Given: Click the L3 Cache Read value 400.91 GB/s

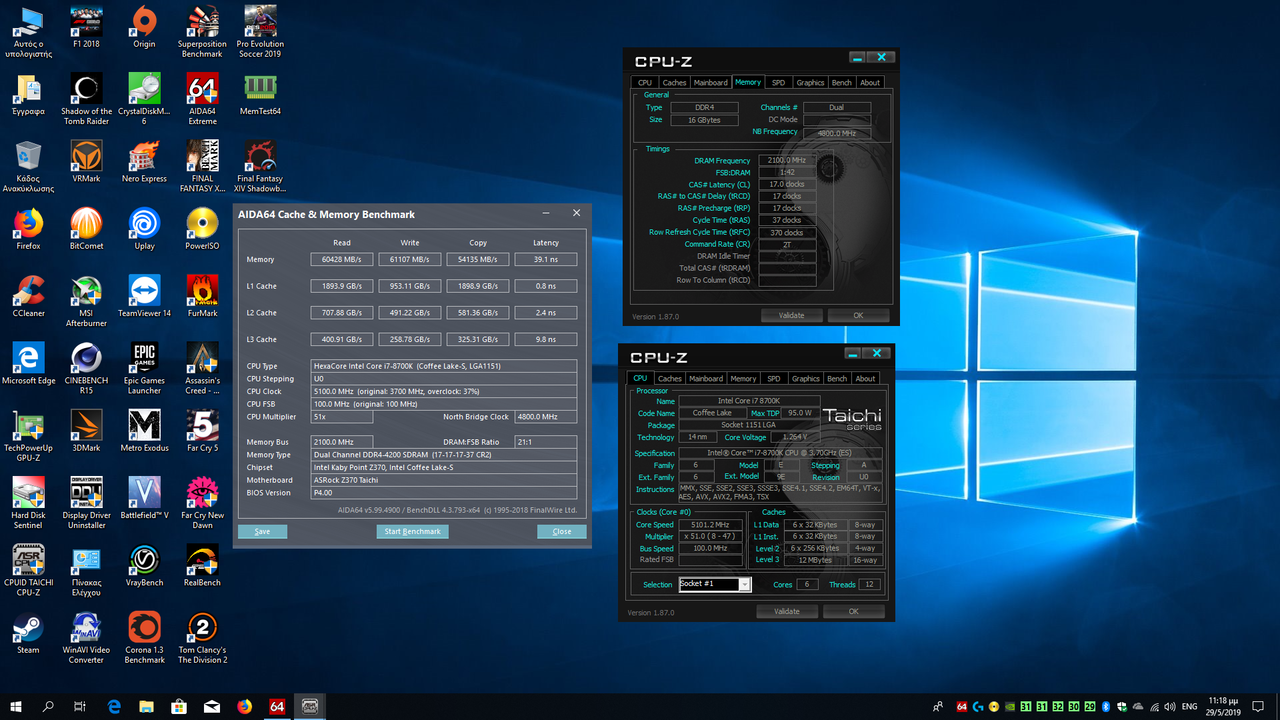Looking at the screenshot, I should 342,339.
